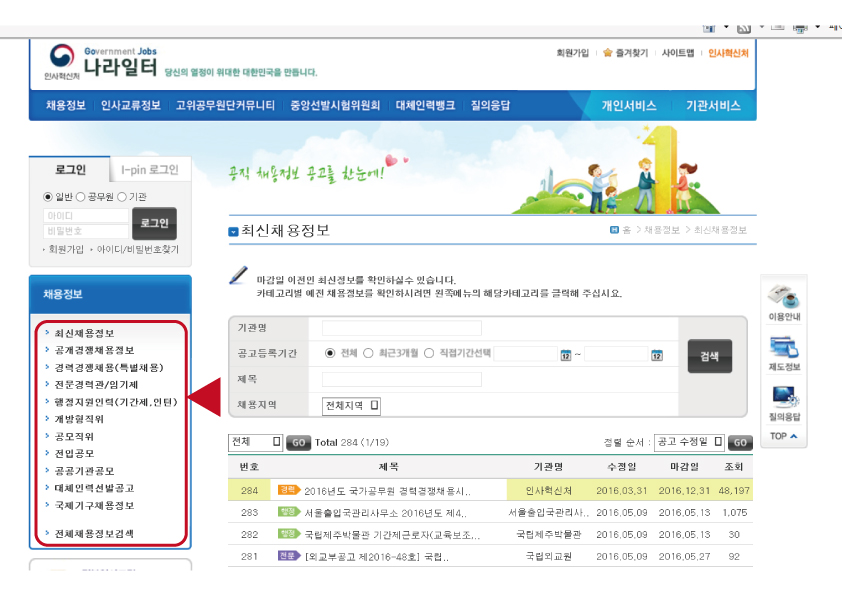Click the 행정 tag on row 283

(289, 511)
